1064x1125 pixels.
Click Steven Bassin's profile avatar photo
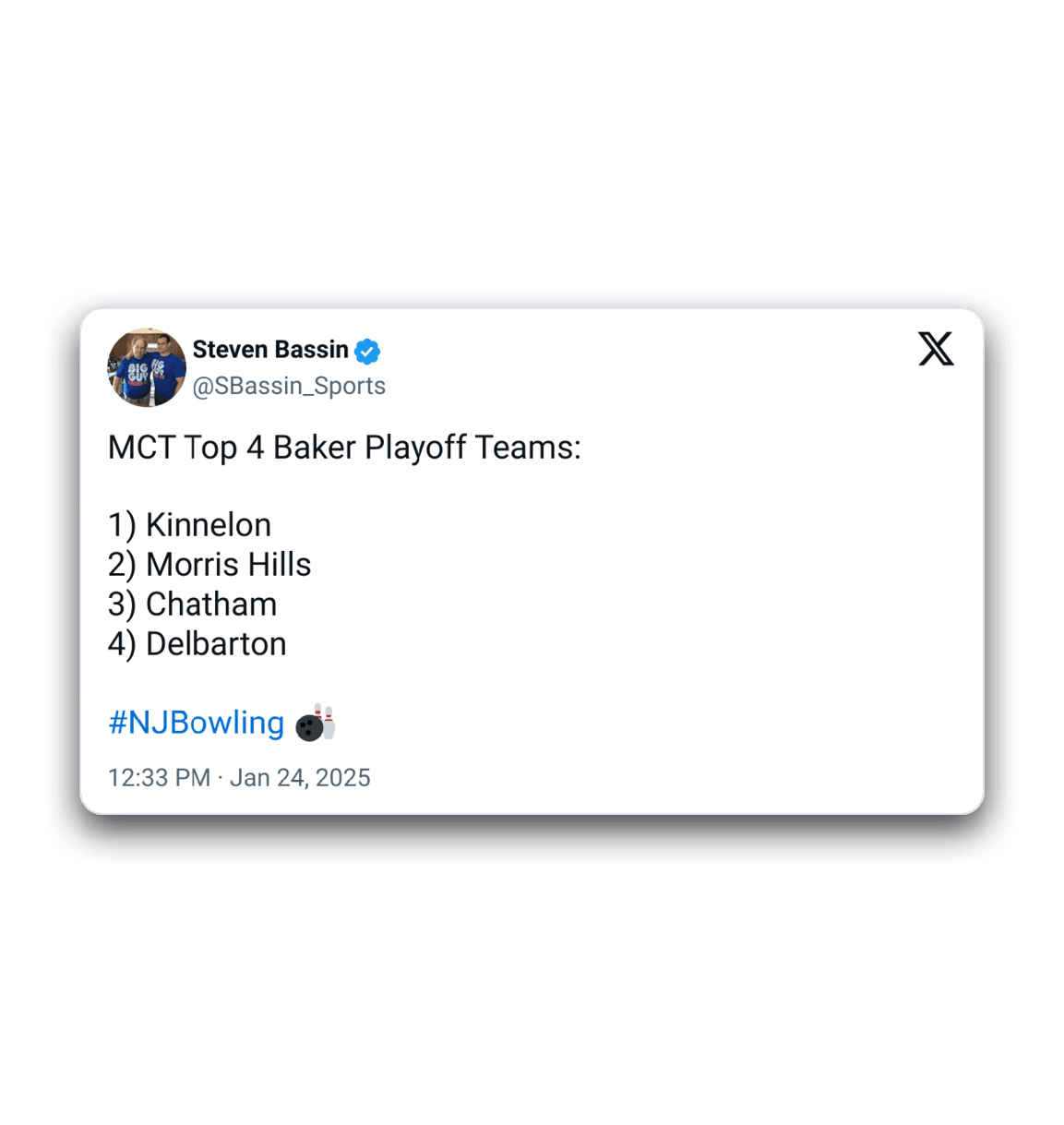point(147,367)
